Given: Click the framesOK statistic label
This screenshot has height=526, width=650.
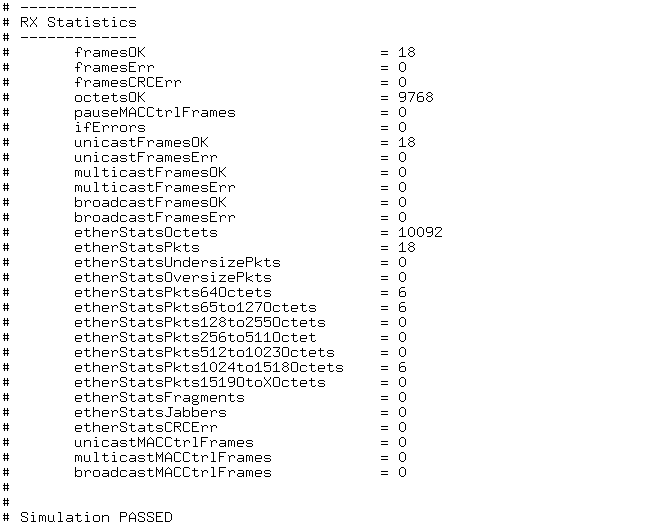Looking at the screenshot, I should 110,52.
